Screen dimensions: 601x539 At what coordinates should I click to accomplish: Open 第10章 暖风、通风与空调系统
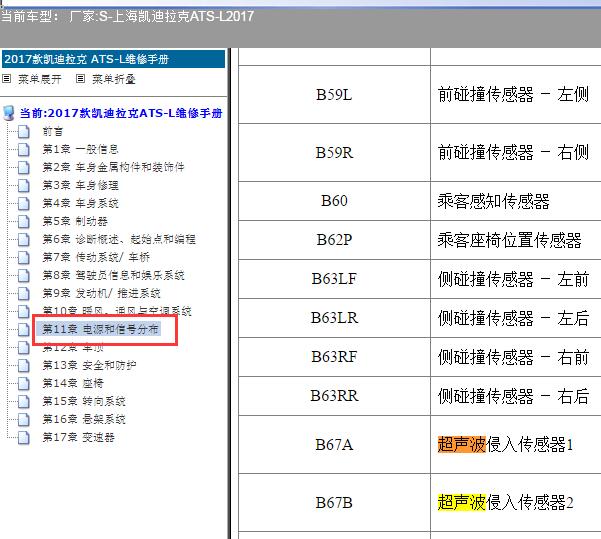click(117, 311)
